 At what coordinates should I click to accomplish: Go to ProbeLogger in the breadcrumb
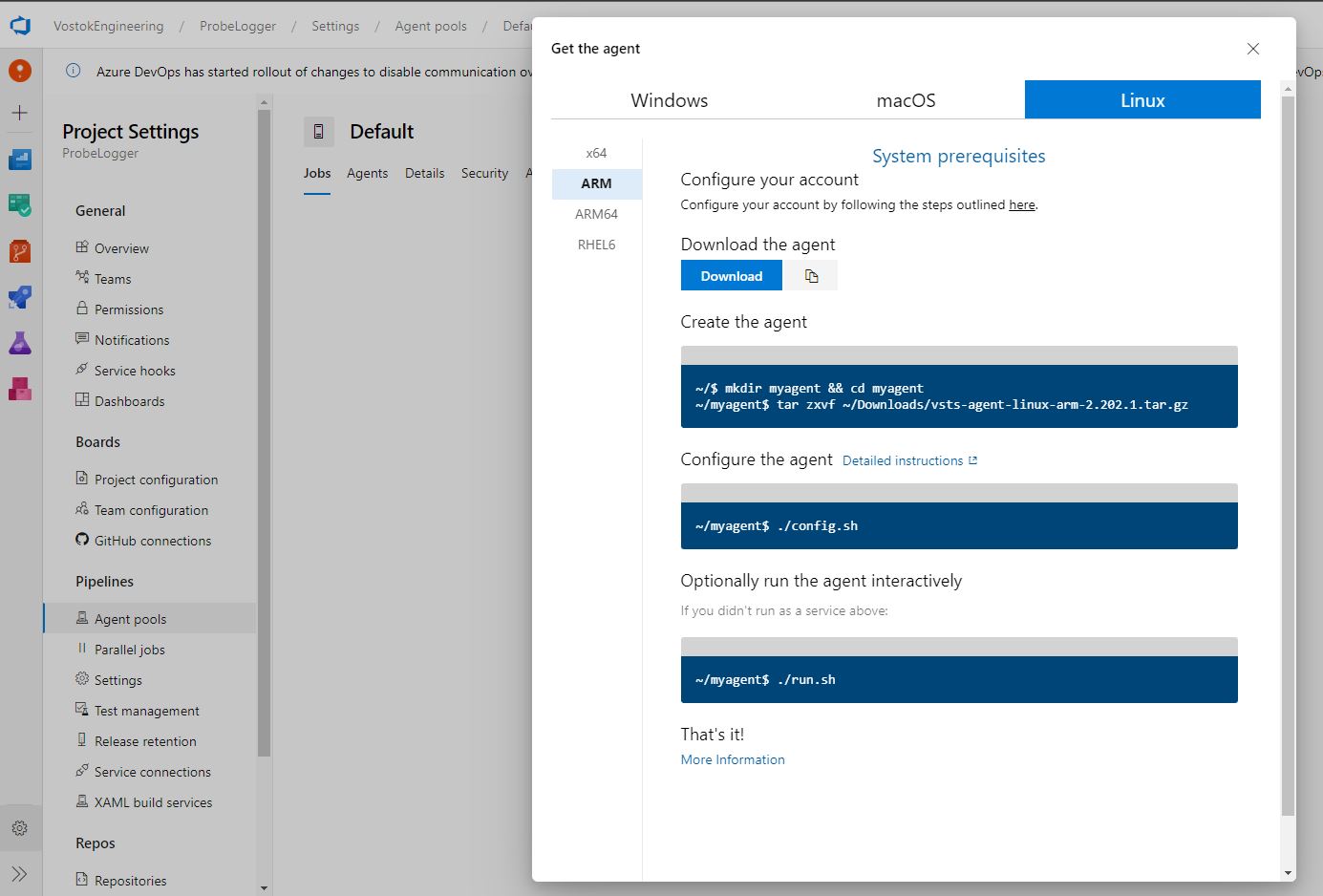click(238, 26)
